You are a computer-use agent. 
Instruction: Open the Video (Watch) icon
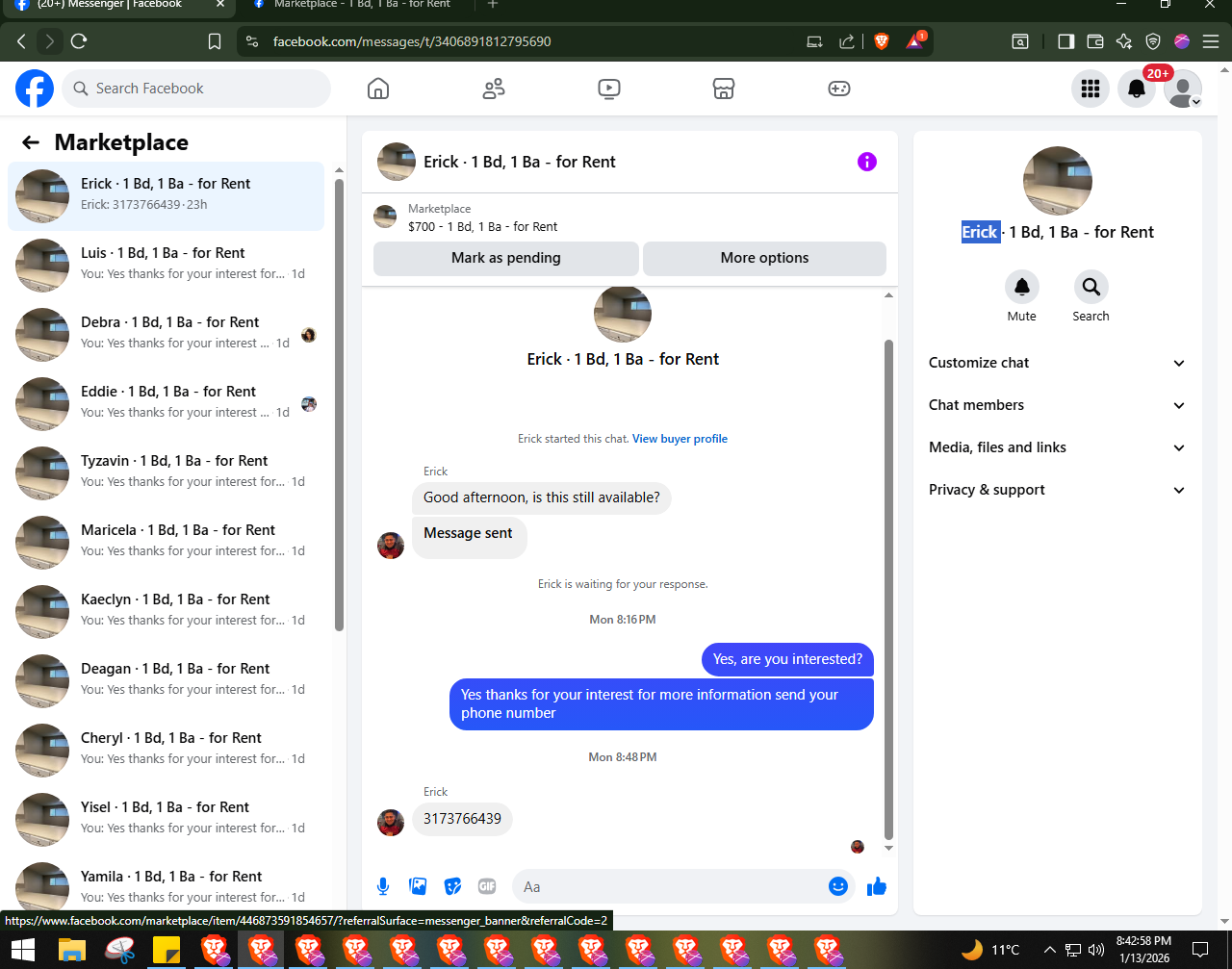[x=608, y=89]
